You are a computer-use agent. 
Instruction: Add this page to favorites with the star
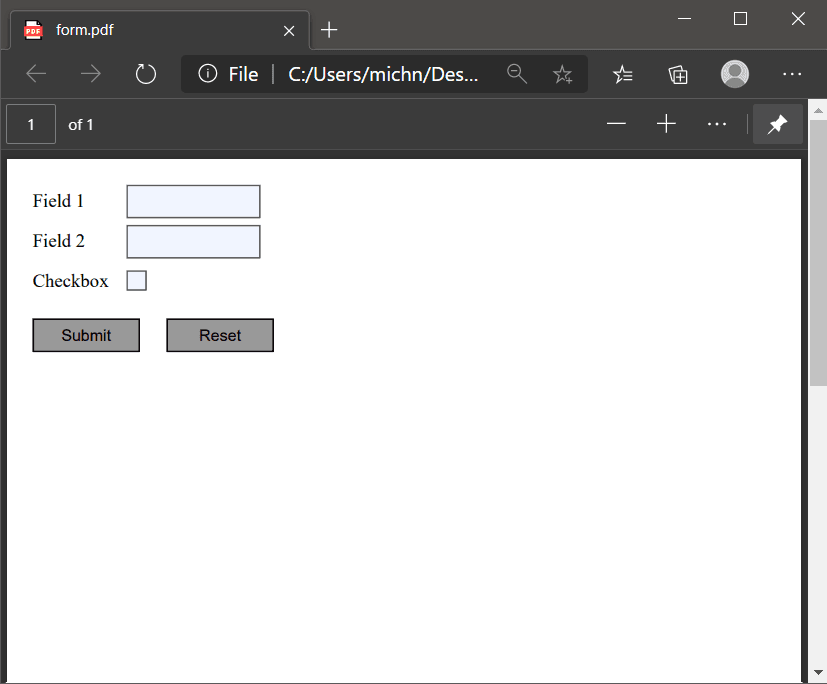(562, 74)
